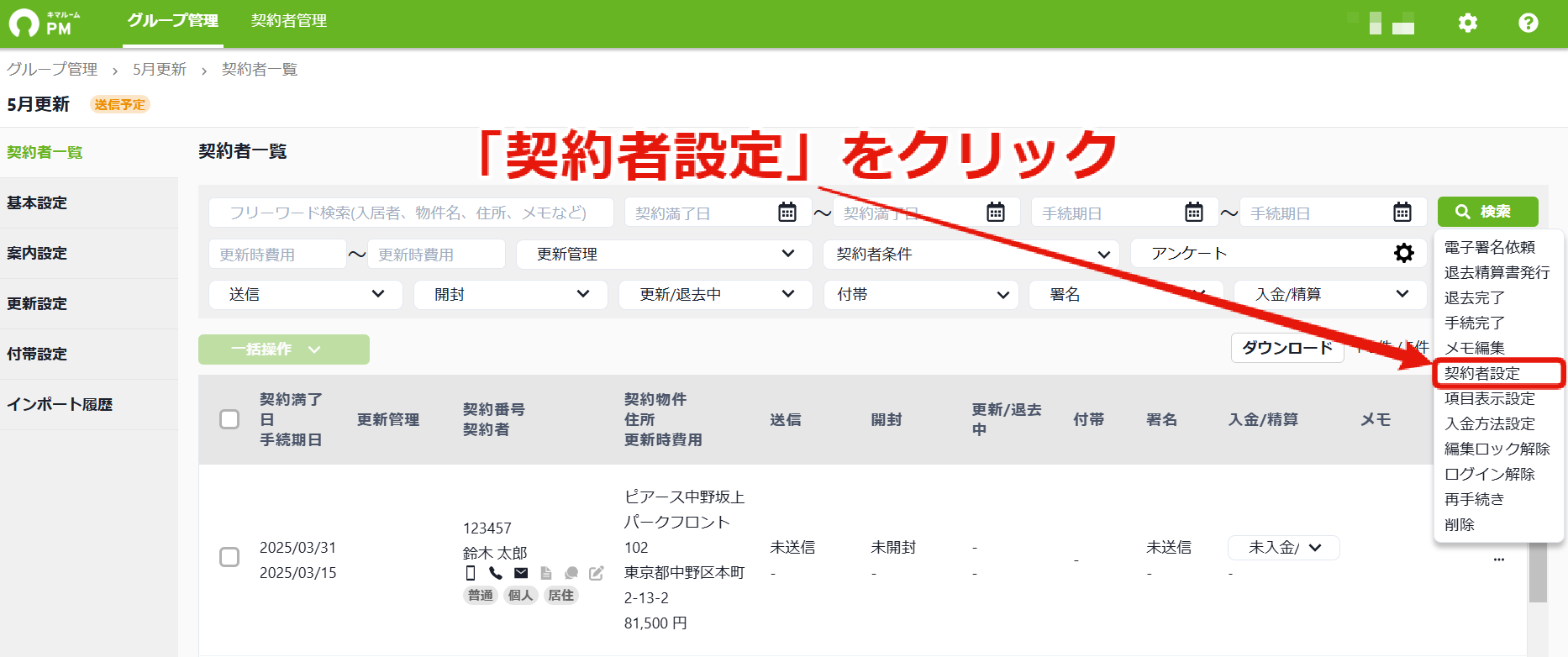
Task: Click the ダウンロード button
Action: [x=1287, y=348]
